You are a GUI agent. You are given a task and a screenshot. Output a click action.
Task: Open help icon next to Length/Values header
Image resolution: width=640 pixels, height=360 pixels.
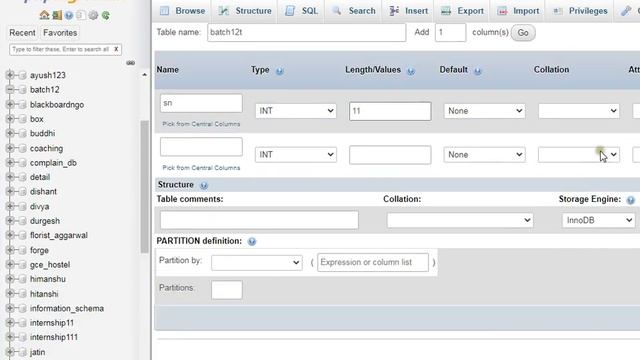tap(411, 71)
